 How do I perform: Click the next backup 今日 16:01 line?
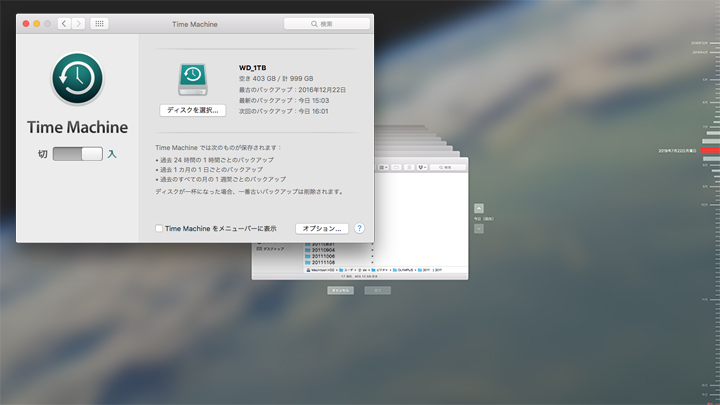[283, 111]
